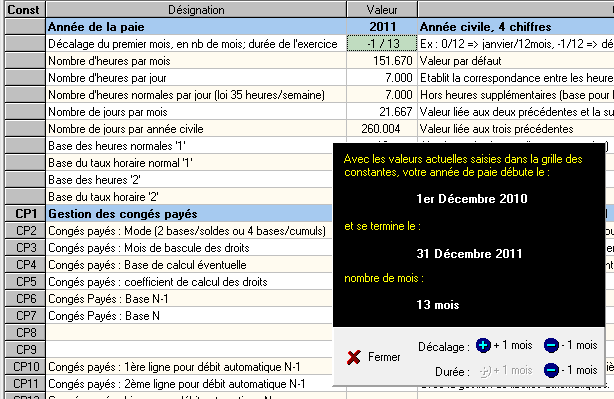Click '1er Décembre 2010' start date text
This screenshot has height=399, width=614.
(472, 199)
